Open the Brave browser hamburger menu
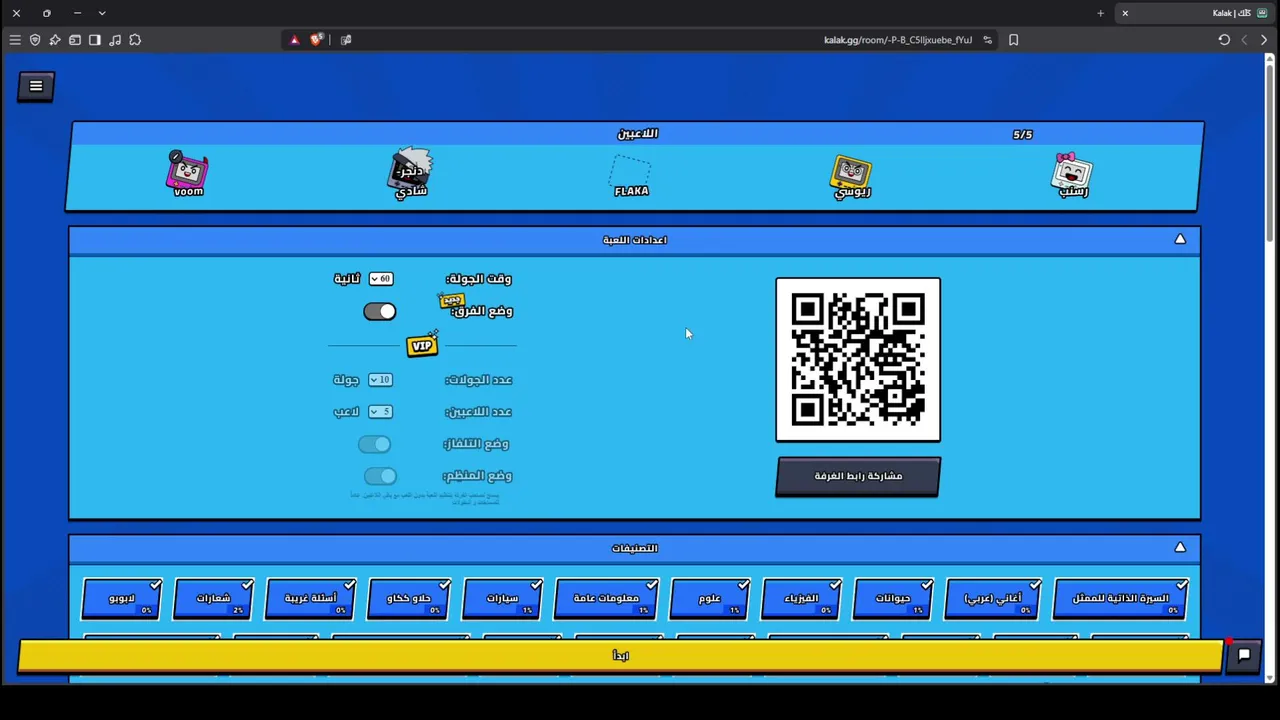Viewport: 1280px width, 720px height. tap(15, 40)
